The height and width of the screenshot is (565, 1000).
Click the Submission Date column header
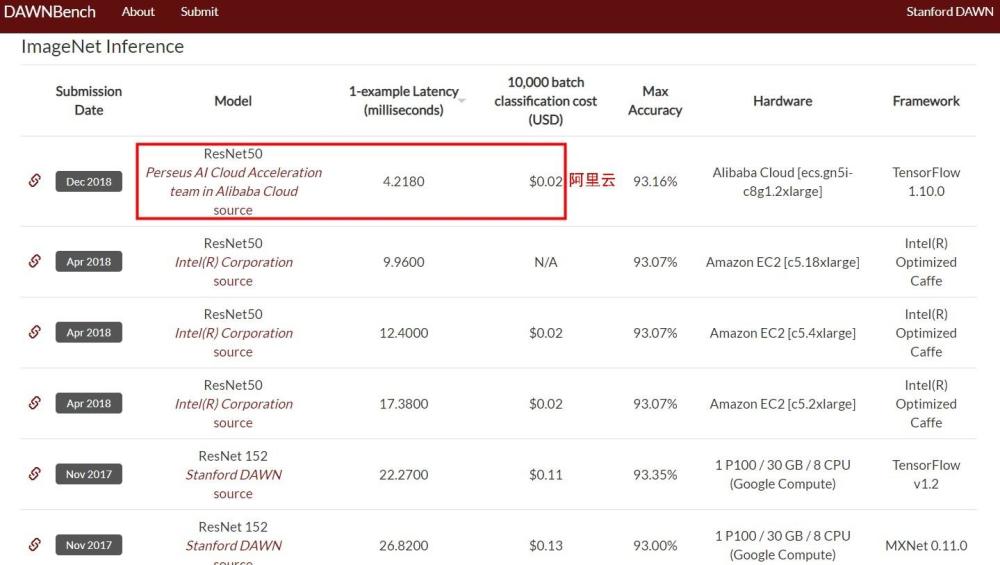coord(89,101)
